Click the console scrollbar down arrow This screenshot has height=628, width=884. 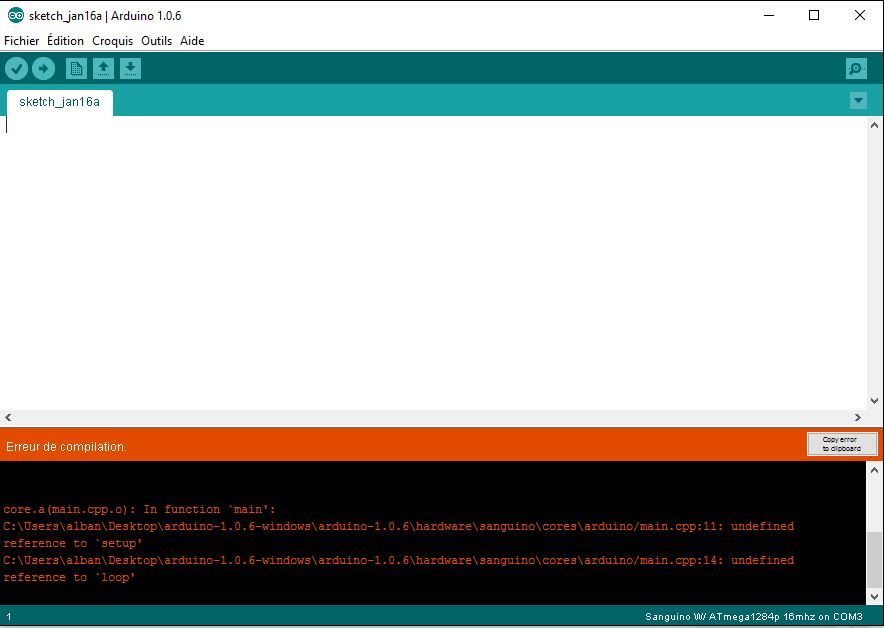coord(874,596)
